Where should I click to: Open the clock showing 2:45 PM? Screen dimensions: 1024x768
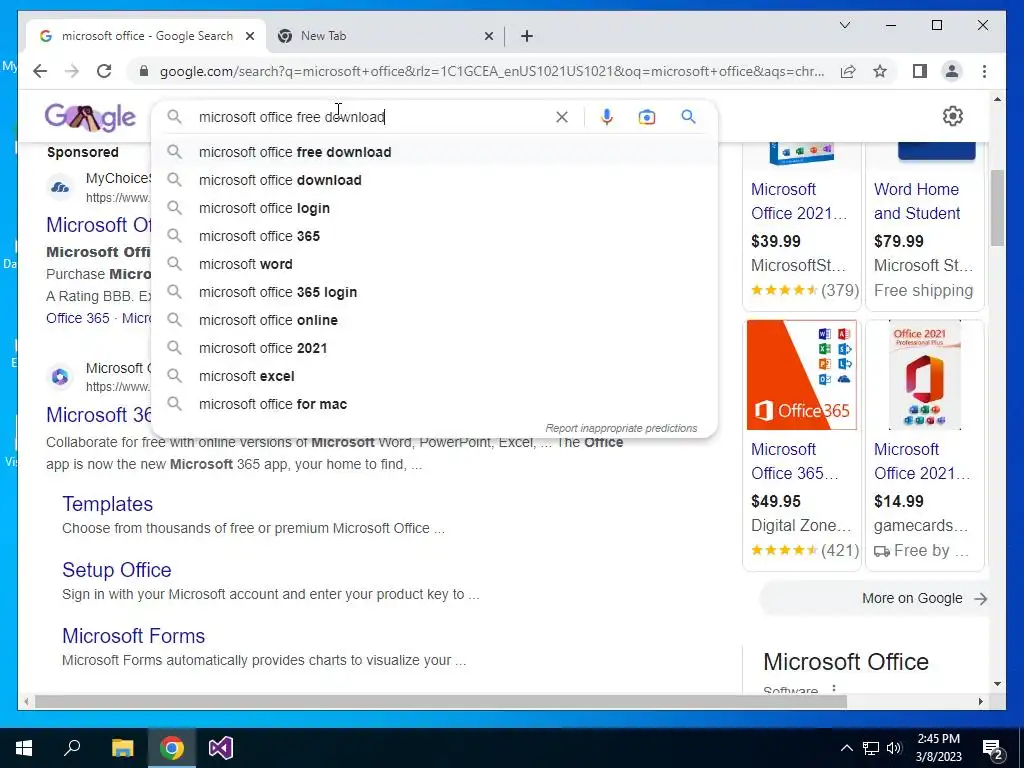point(938,748)
